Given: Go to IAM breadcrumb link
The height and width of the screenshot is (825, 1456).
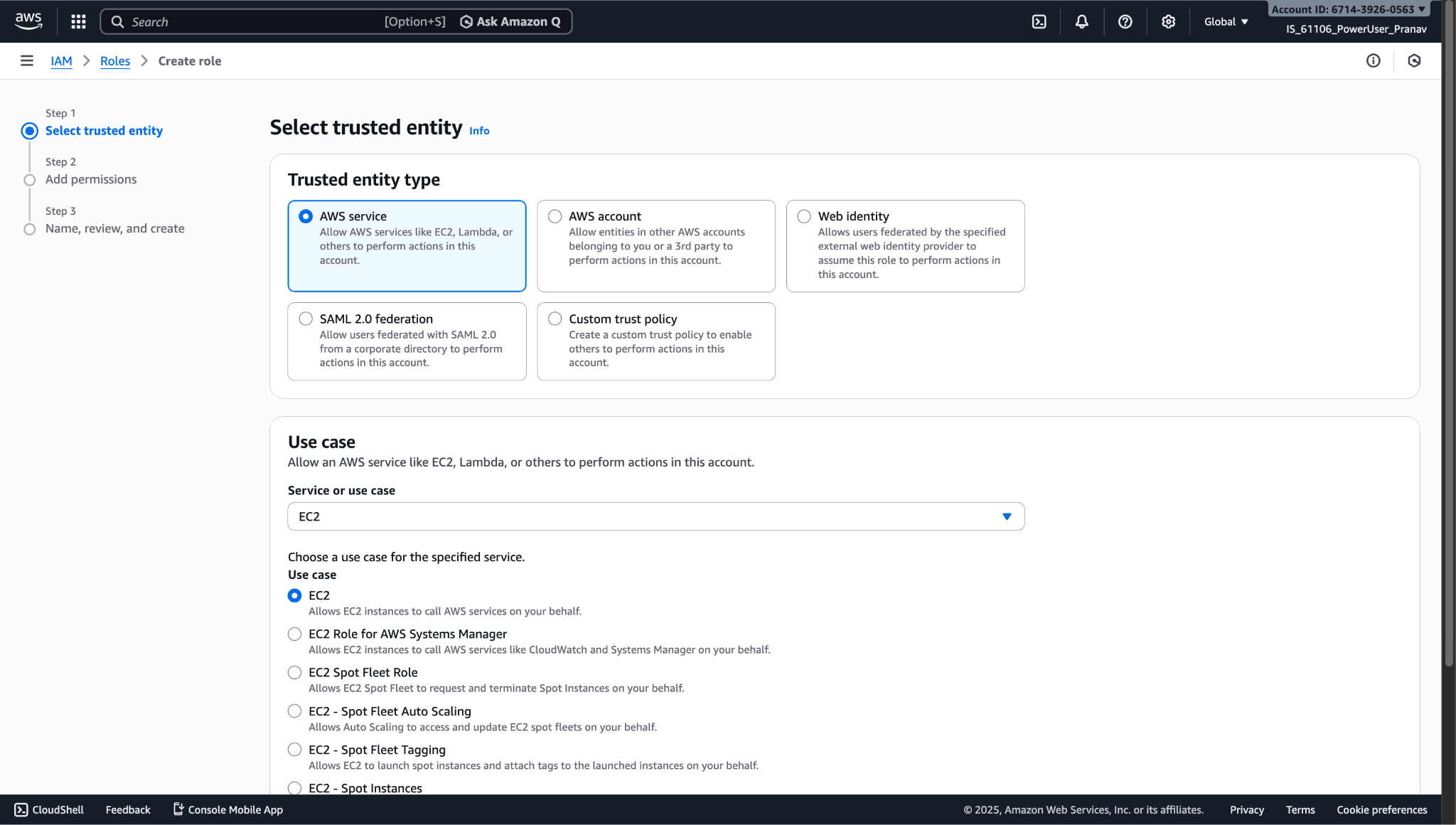Looking at the screenshot, I should [61, 61].
